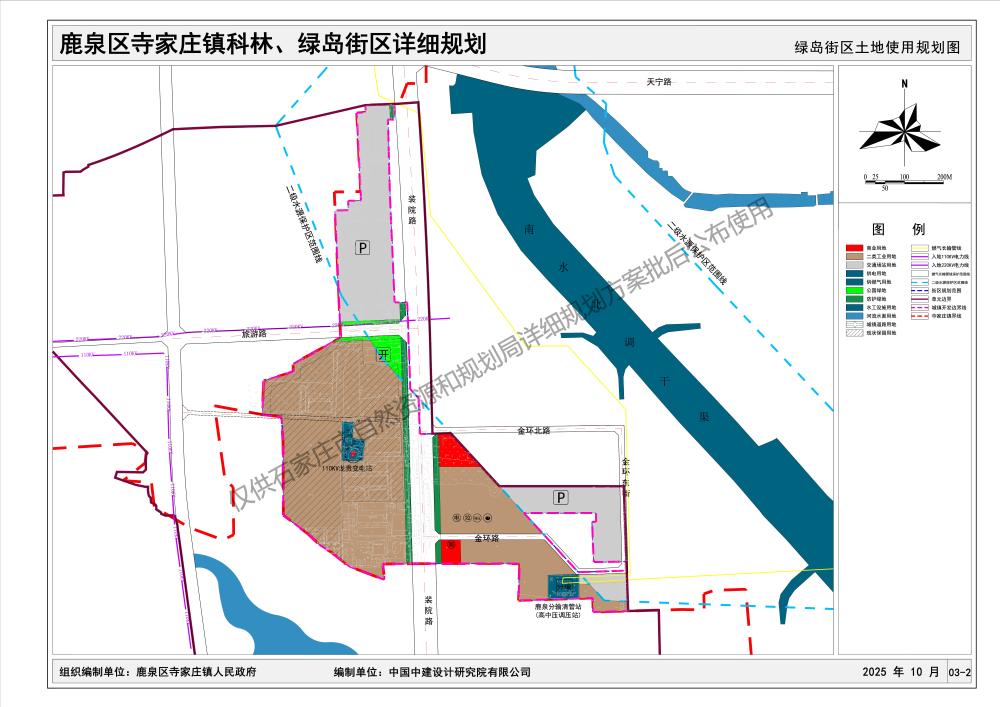The image size is (1000, 707).
Task: Click the row of circular facility symbols
Action: click(x=471, y=517)
